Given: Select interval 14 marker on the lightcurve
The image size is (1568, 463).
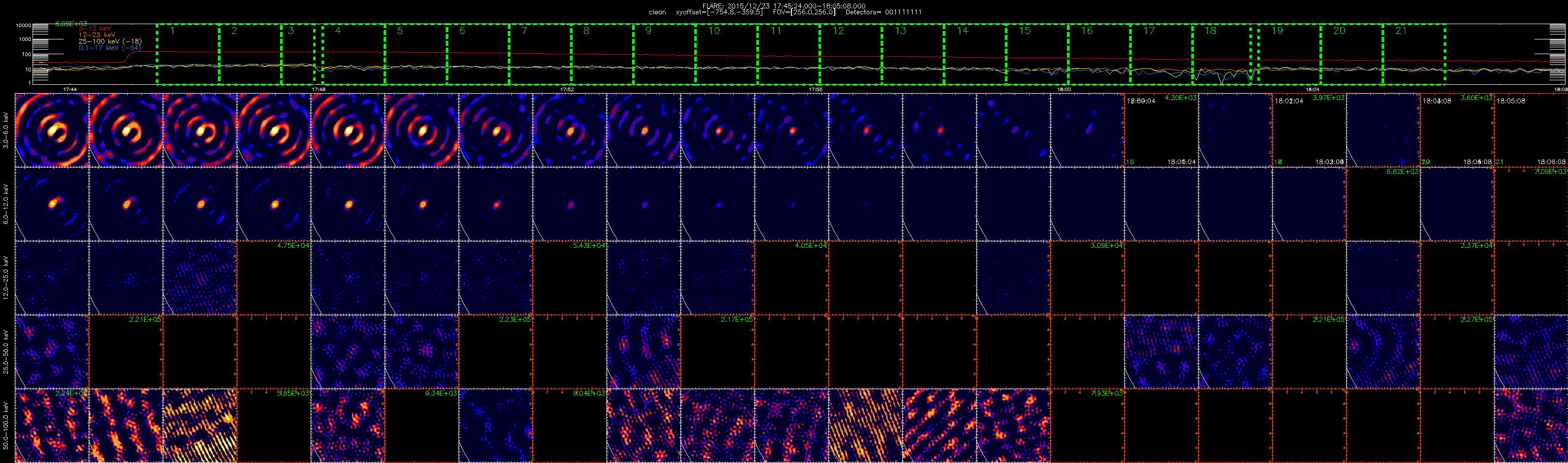Looking at the screenshot, I should click(962, 31).
